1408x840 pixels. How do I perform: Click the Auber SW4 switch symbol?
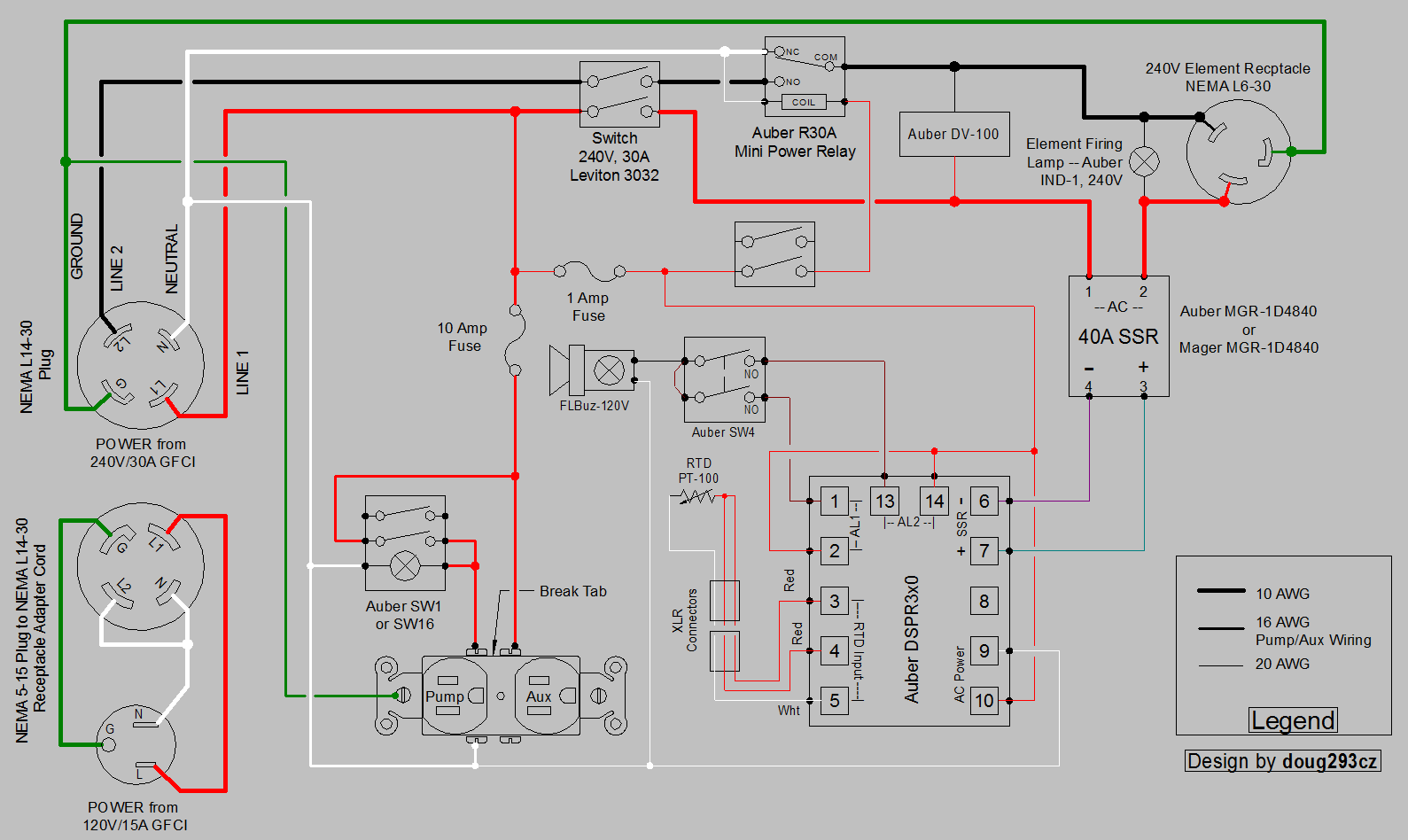coord(725,379)
